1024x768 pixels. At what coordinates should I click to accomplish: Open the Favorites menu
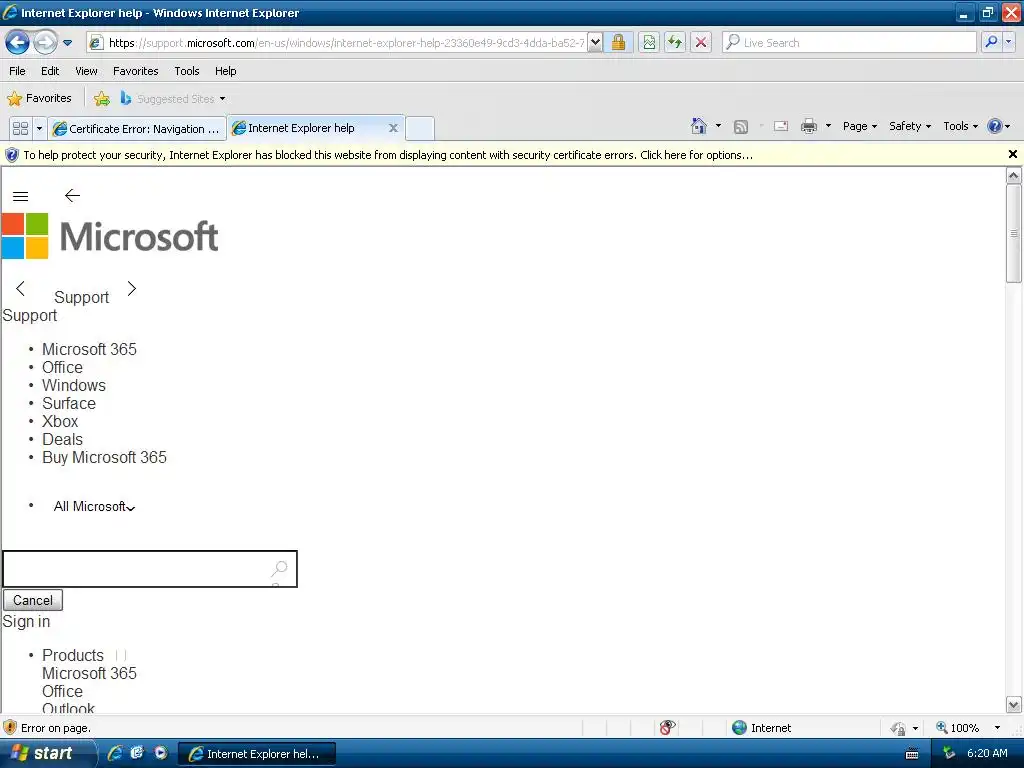(135, 71)
